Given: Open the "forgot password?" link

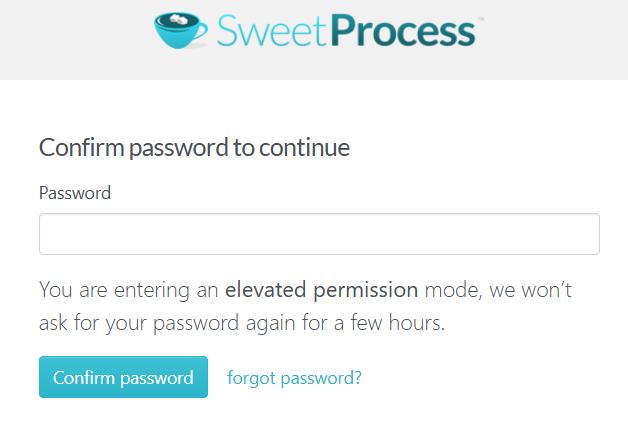Looking at the screenshot, I should [294, 378].
